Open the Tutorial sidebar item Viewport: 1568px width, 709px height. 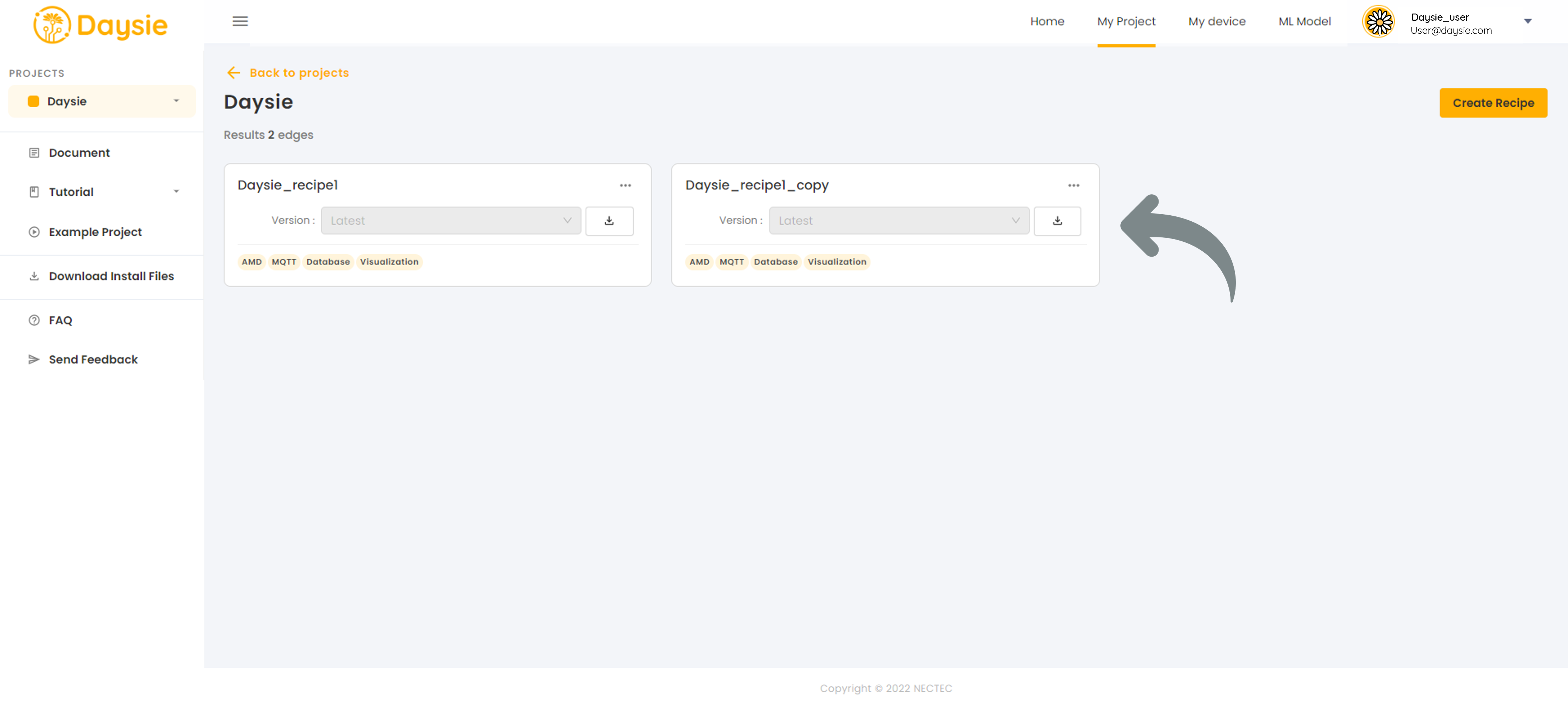pyautogui.click(x=71, y=192)
